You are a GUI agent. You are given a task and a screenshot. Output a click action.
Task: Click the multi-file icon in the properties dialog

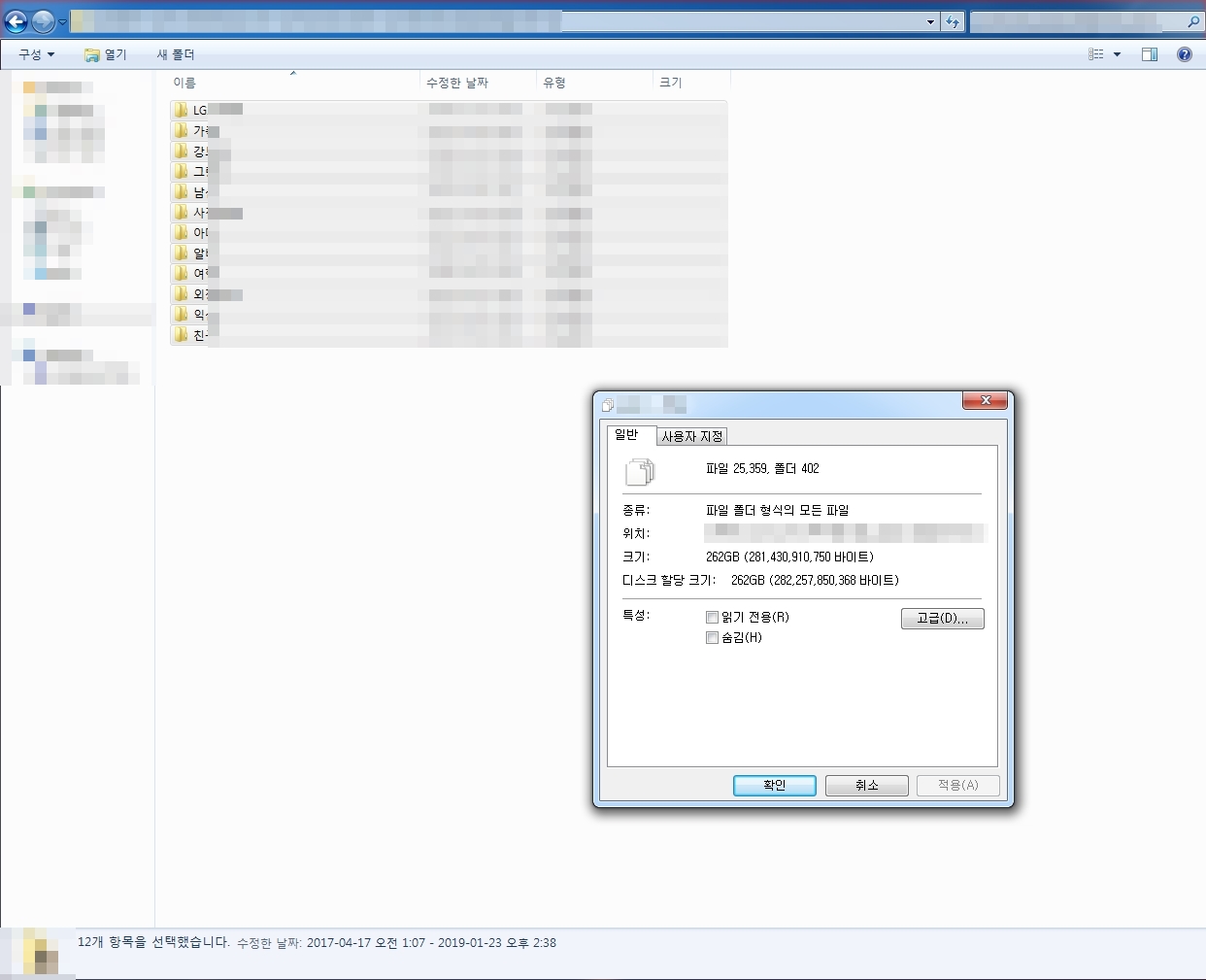pyautogui.click(x=640, y=471)
